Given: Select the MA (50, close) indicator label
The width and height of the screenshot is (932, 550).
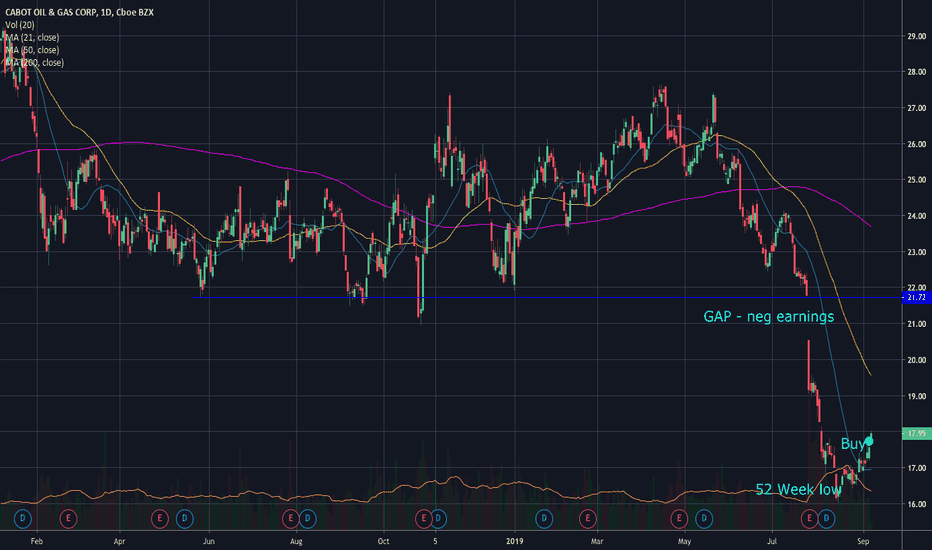Looking at the screenshot, I should (x=32, y=50).
